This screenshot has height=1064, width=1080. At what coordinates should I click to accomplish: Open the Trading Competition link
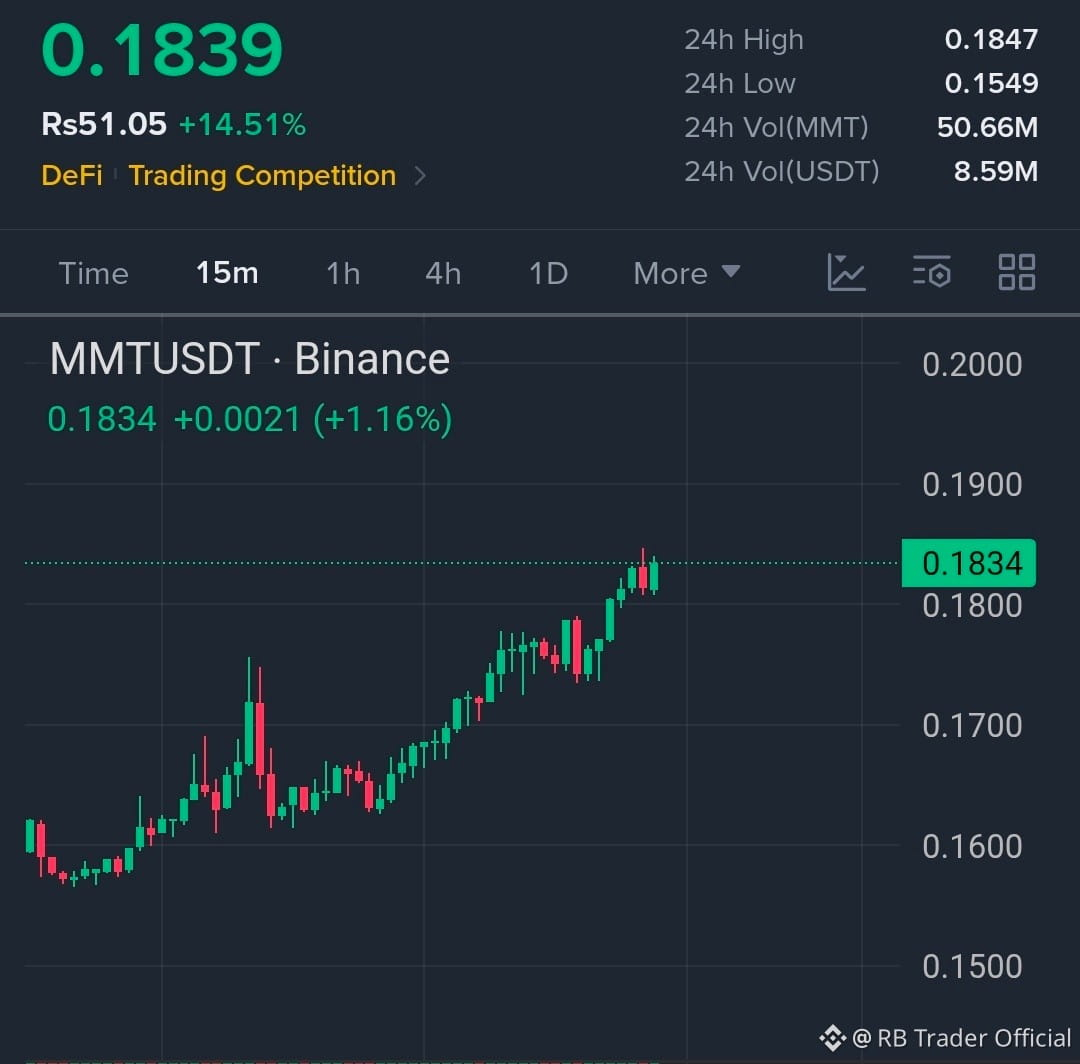point(262,176)
